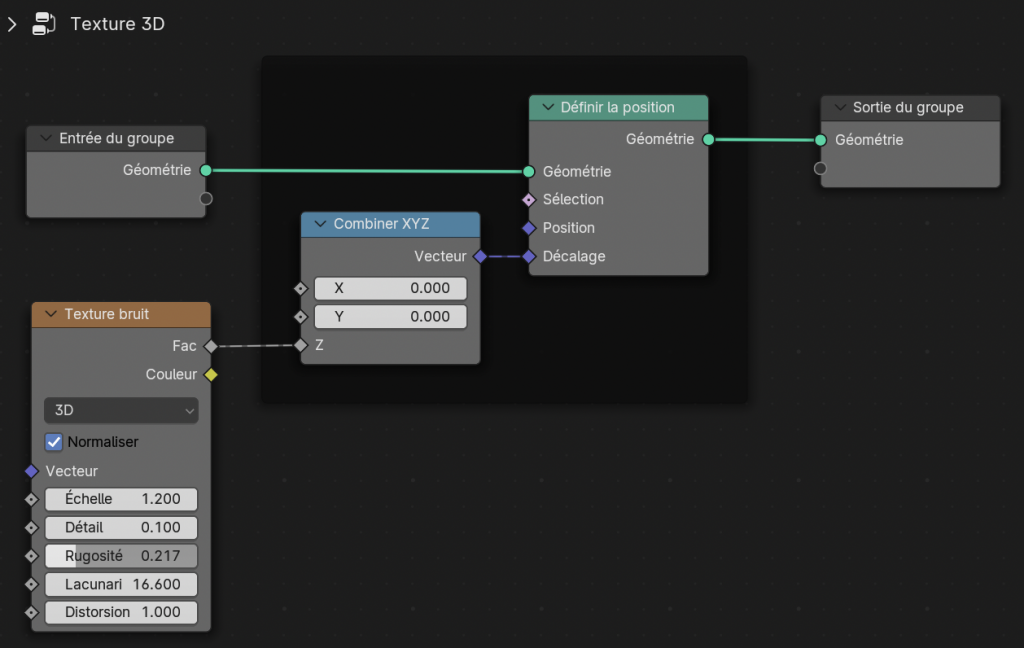
Task: Click the Fac output socket on Texture bruit
Action: 210,346
